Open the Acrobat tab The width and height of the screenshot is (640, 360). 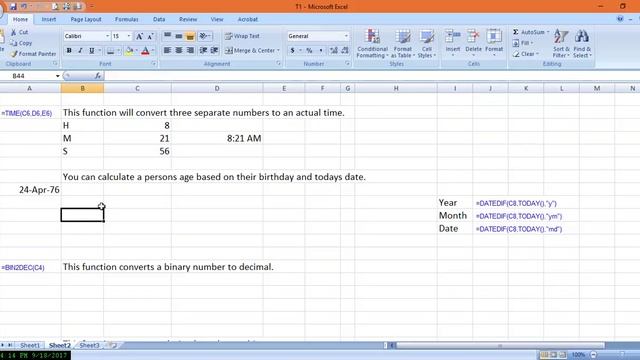pos(247,19)
